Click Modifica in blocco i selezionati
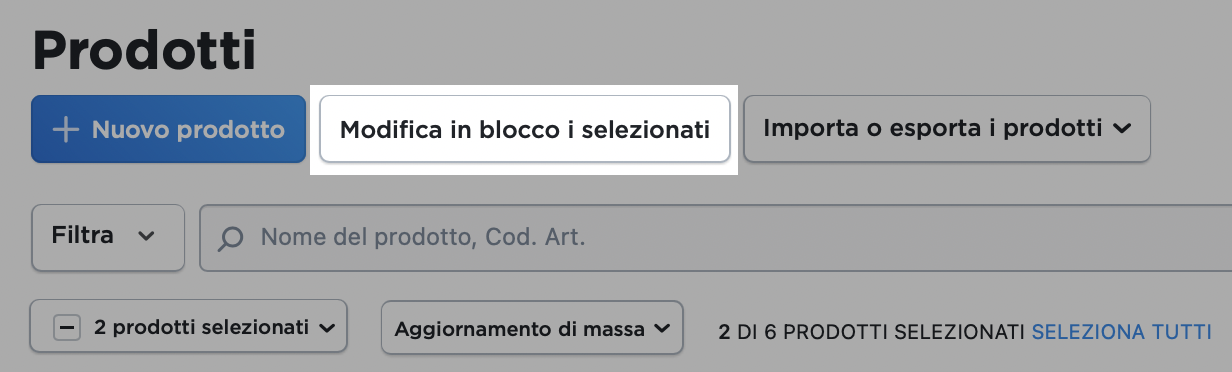The image size is (1232, 372). pos(525,129)
